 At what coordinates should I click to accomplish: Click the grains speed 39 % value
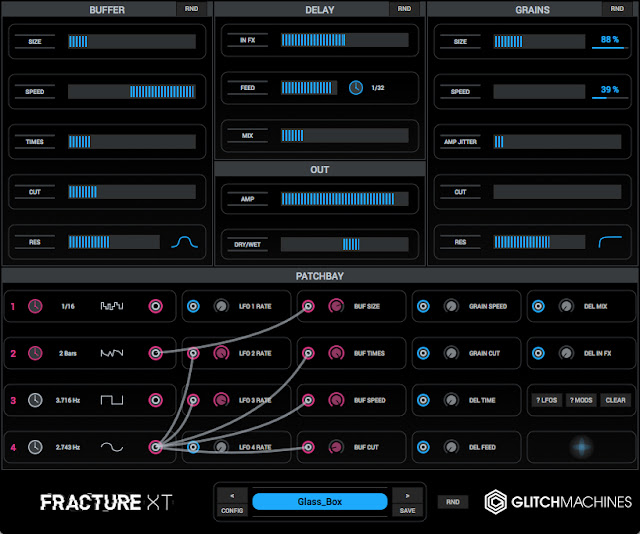point(610,89)
